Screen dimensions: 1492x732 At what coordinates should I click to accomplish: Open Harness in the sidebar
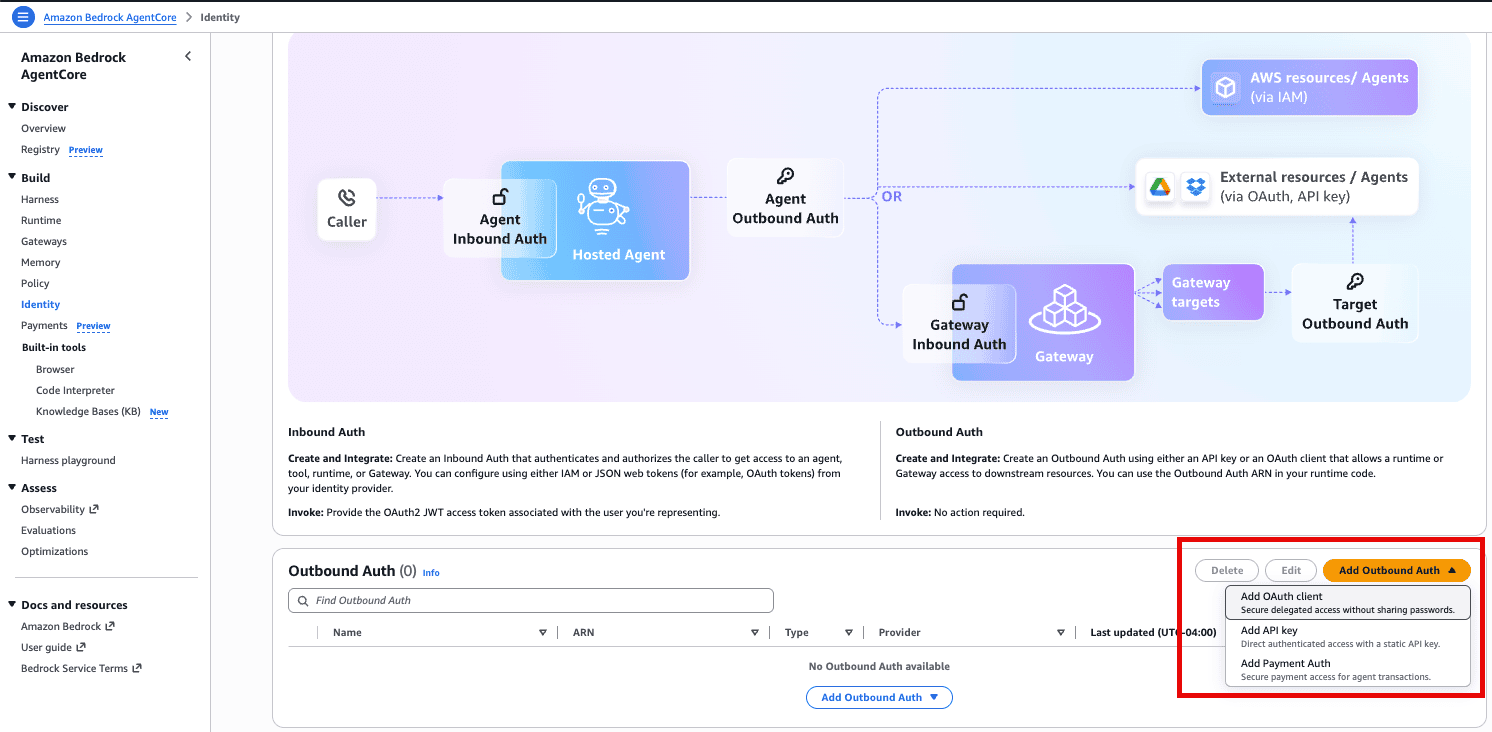[x=40, y=199]
